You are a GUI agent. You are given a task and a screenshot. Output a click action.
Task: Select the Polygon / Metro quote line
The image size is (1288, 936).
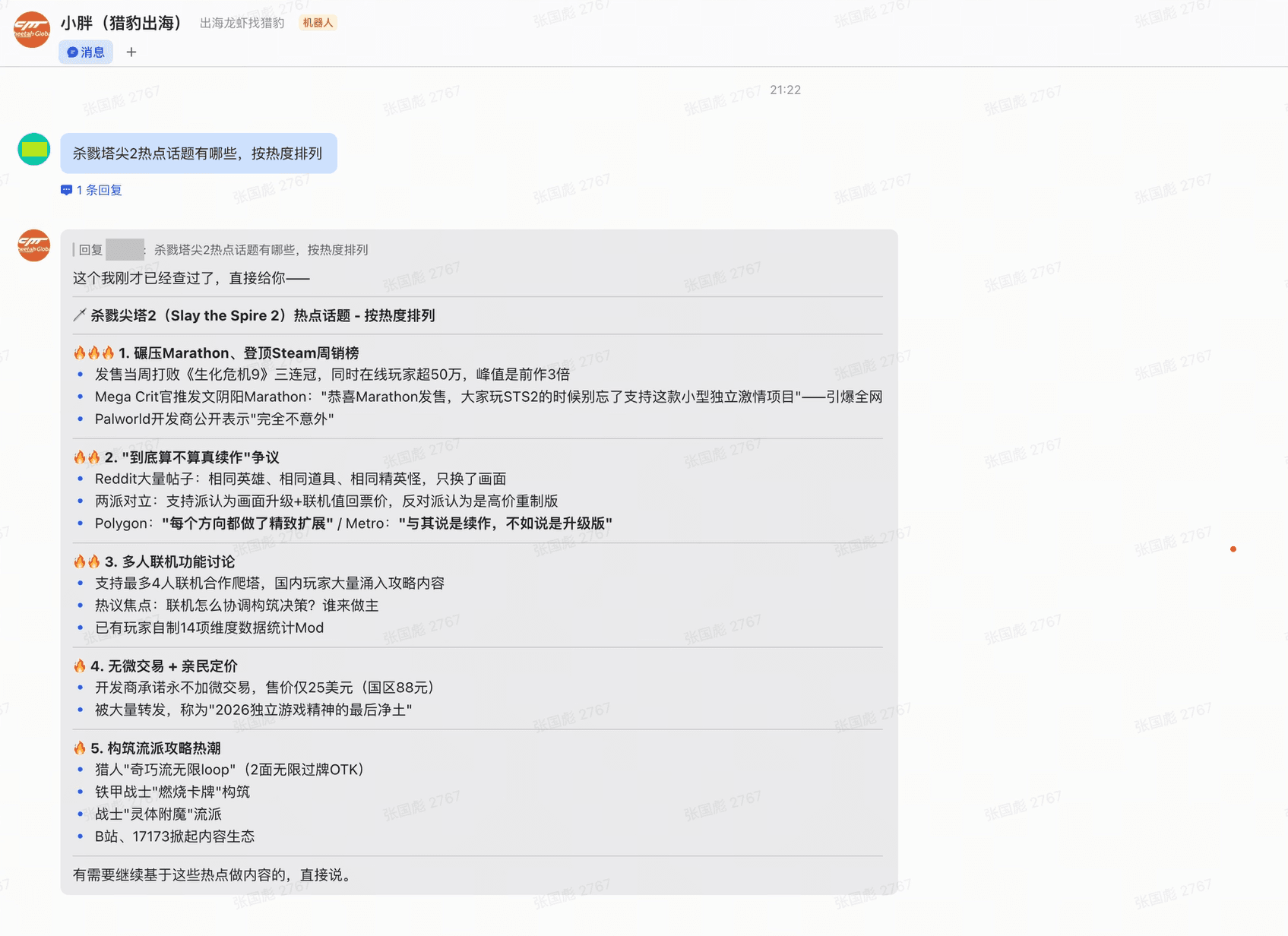click(353, 523)
